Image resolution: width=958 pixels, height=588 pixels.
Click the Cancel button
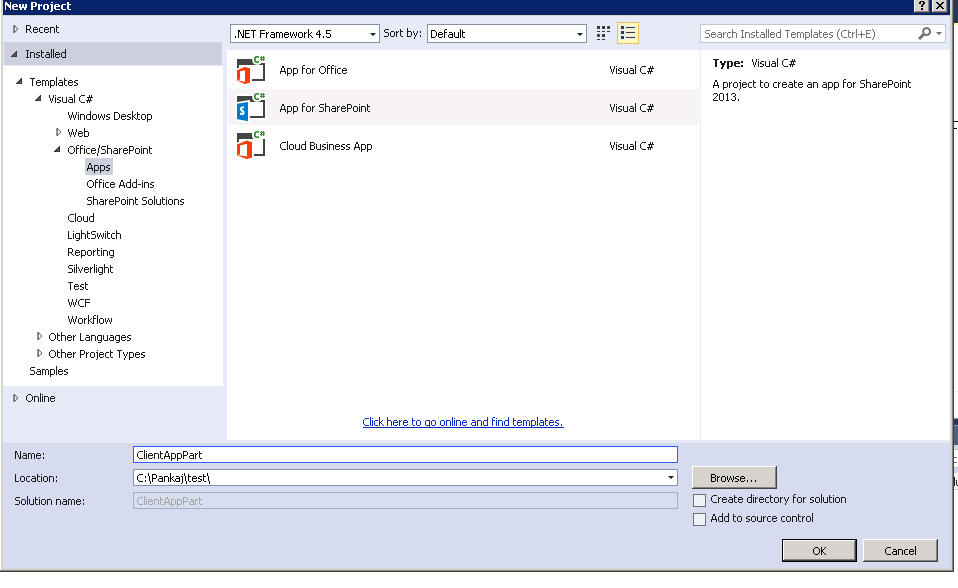click(900, 551)
